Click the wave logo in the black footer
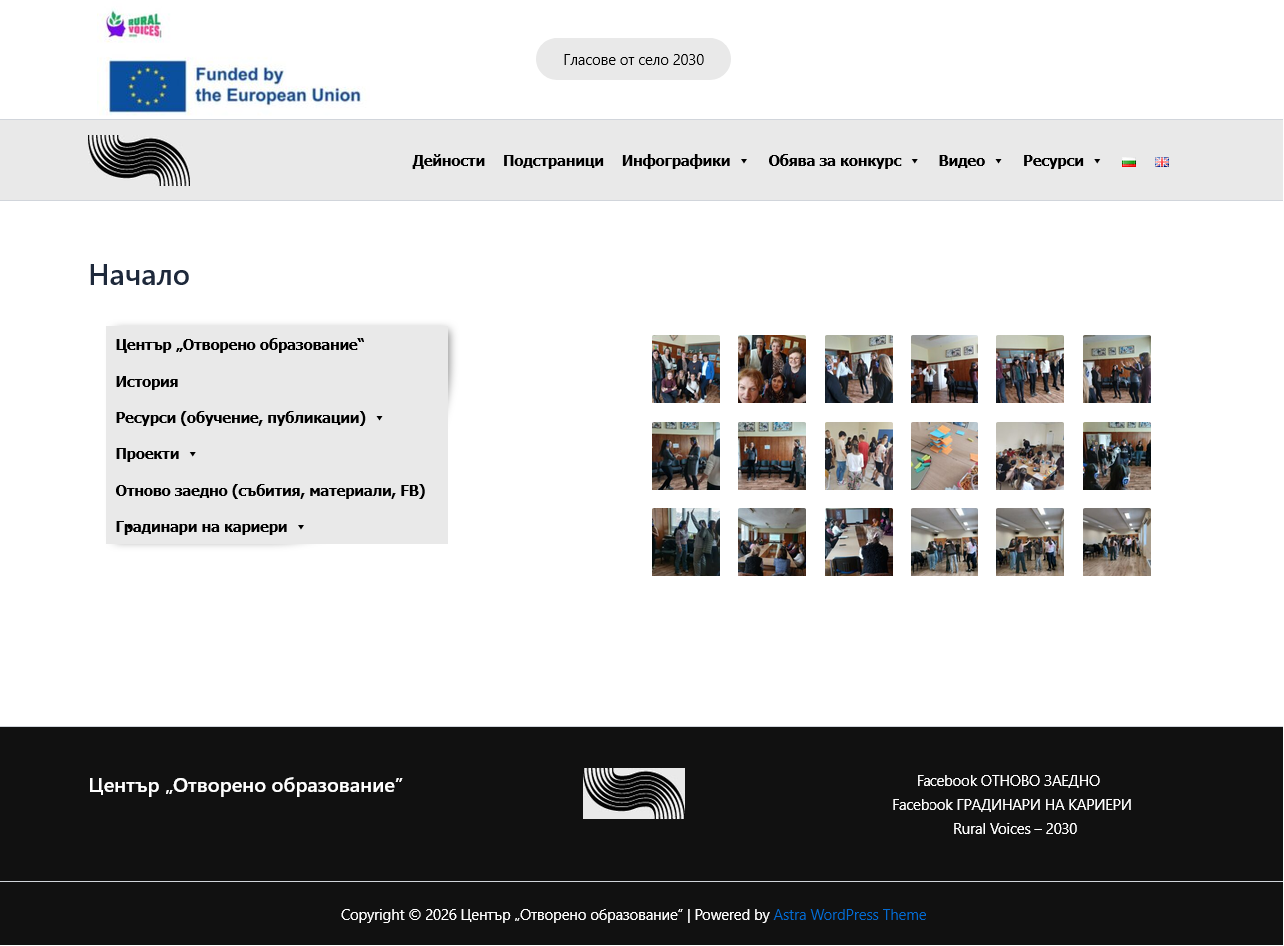 pyautogui.click(x=634, y=794)
